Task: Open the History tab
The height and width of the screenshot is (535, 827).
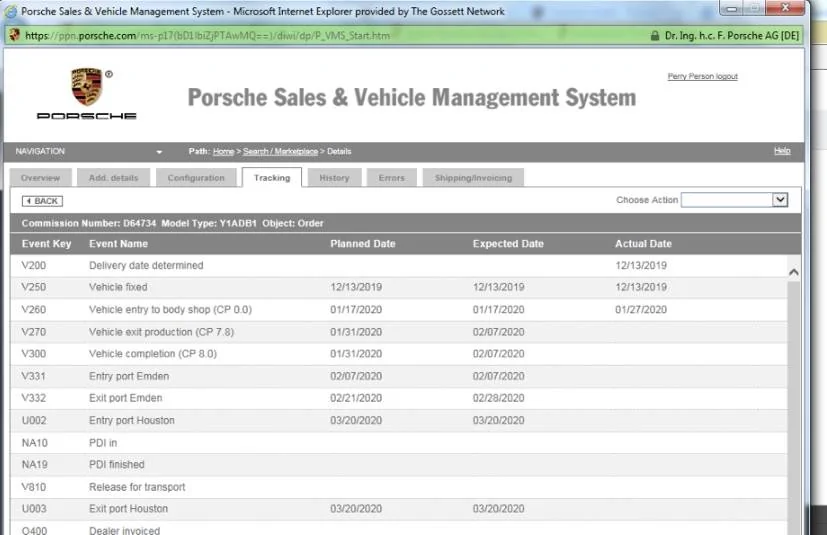Action: point(334,178)
